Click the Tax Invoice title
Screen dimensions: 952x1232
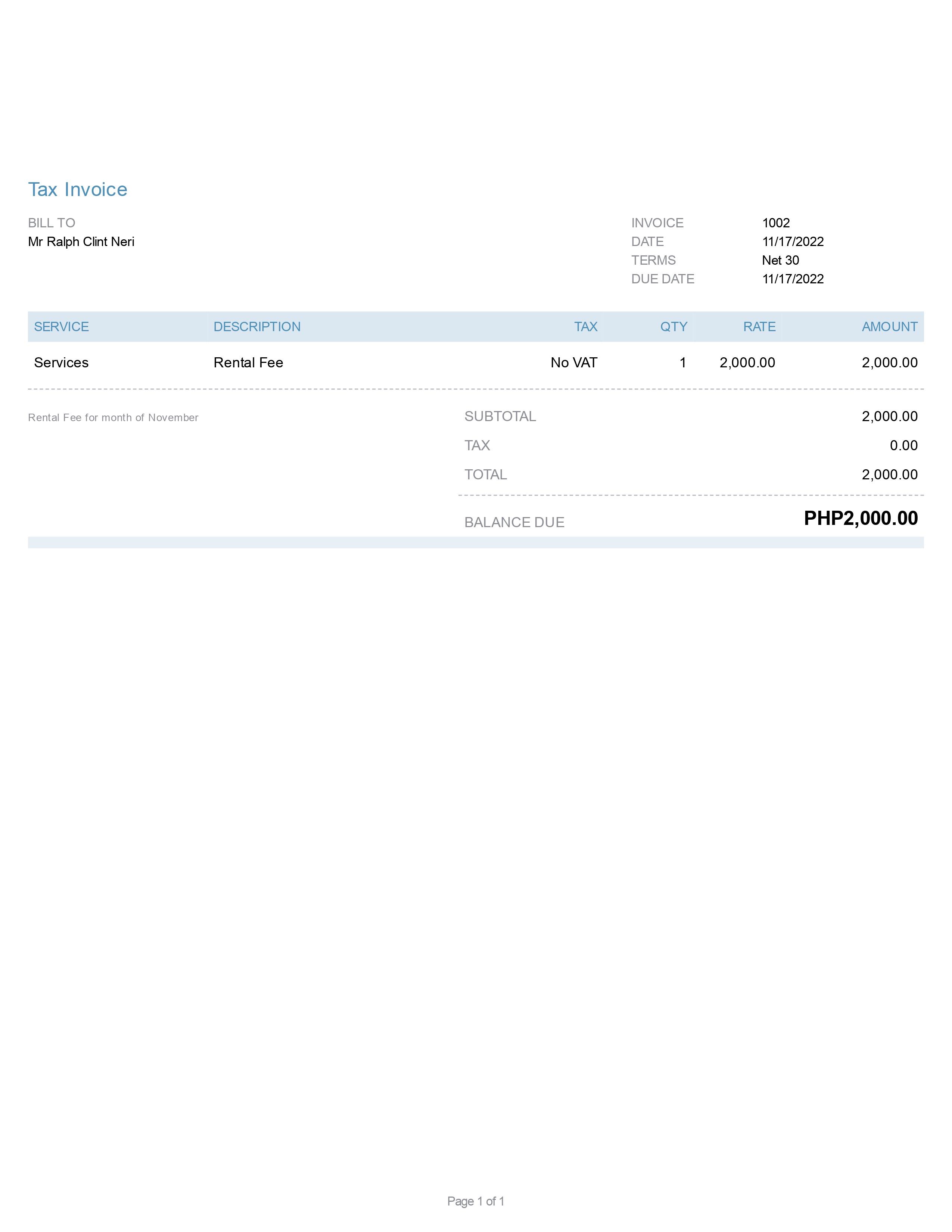[x=78, y=190]
